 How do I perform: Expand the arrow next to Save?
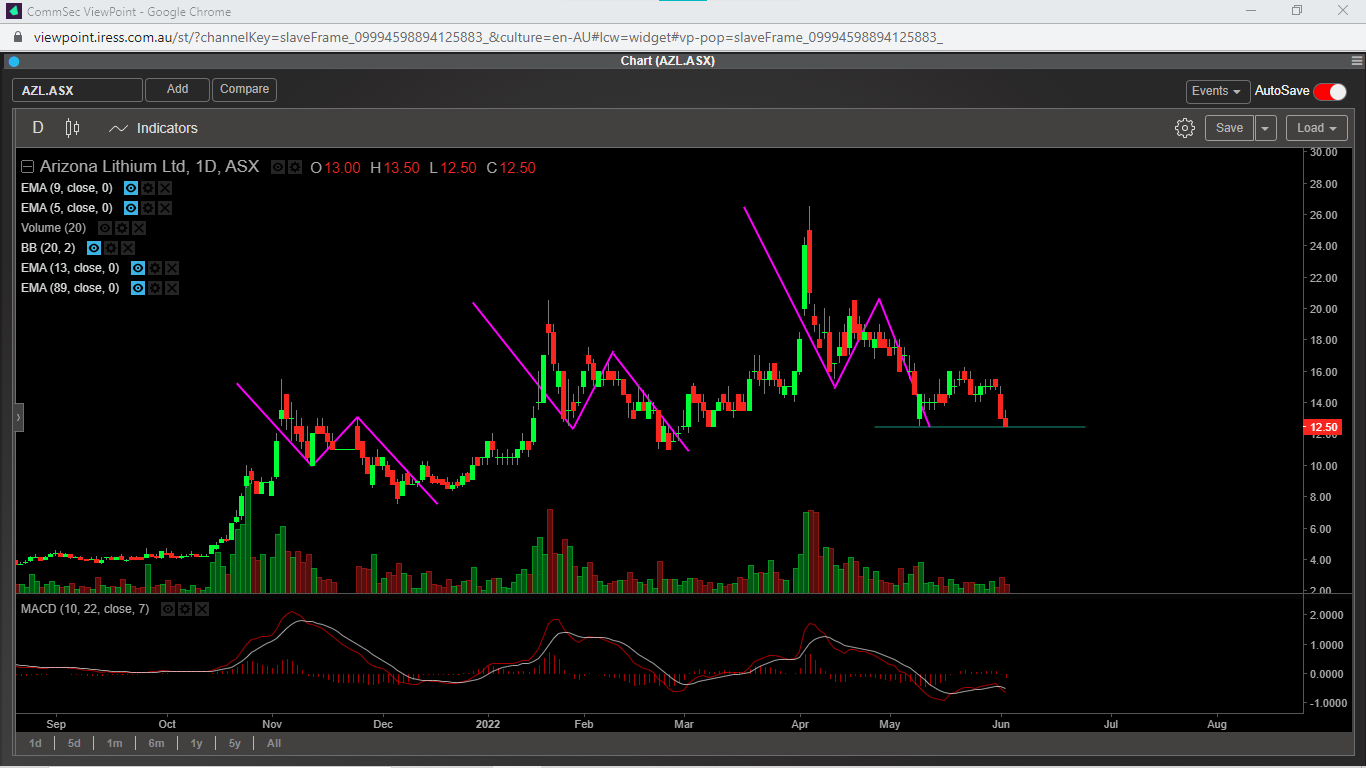click(x=1266, y=128)
